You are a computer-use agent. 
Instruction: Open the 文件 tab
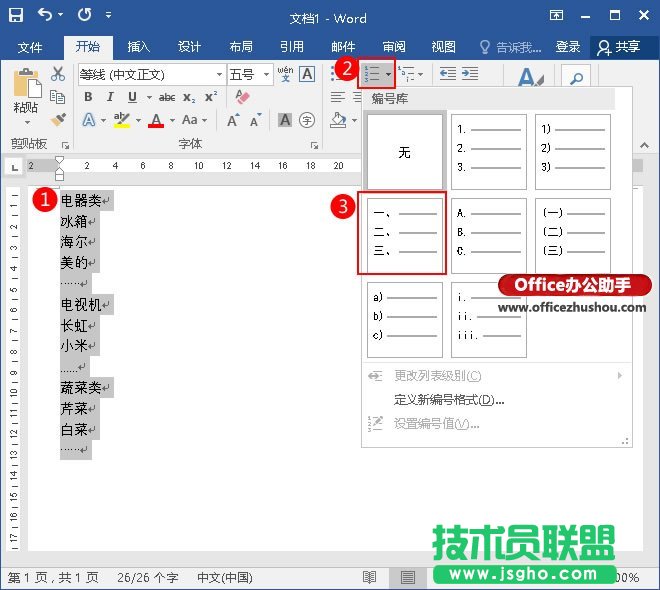tap(30, 47)
